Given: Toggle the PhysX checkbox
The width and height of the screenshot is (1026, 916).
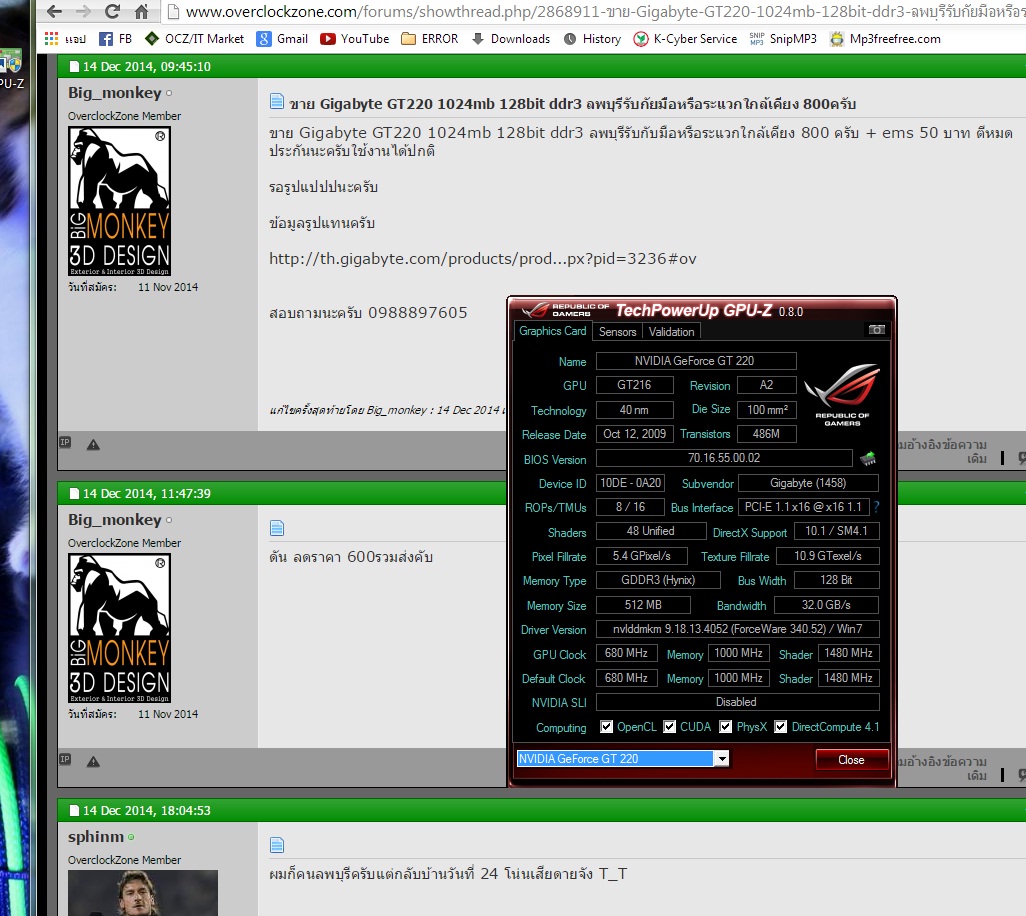Looking at the screenshot, I should point(726,727).
